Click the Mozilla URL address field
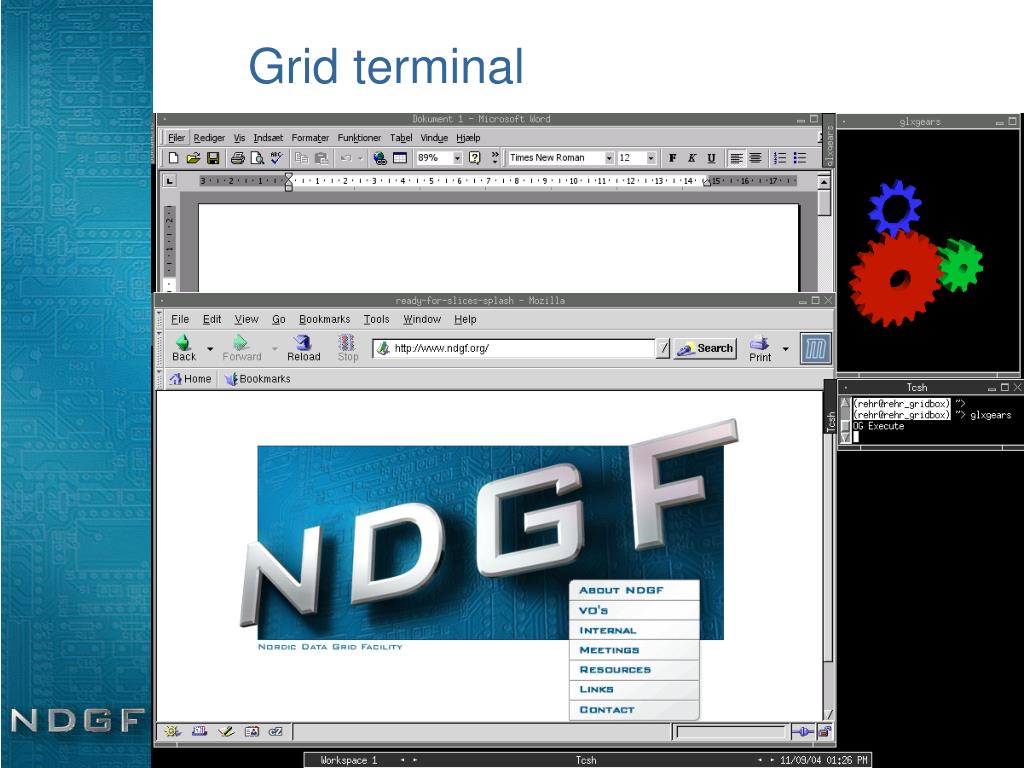The image size is (1024, 768). (514, 348)
